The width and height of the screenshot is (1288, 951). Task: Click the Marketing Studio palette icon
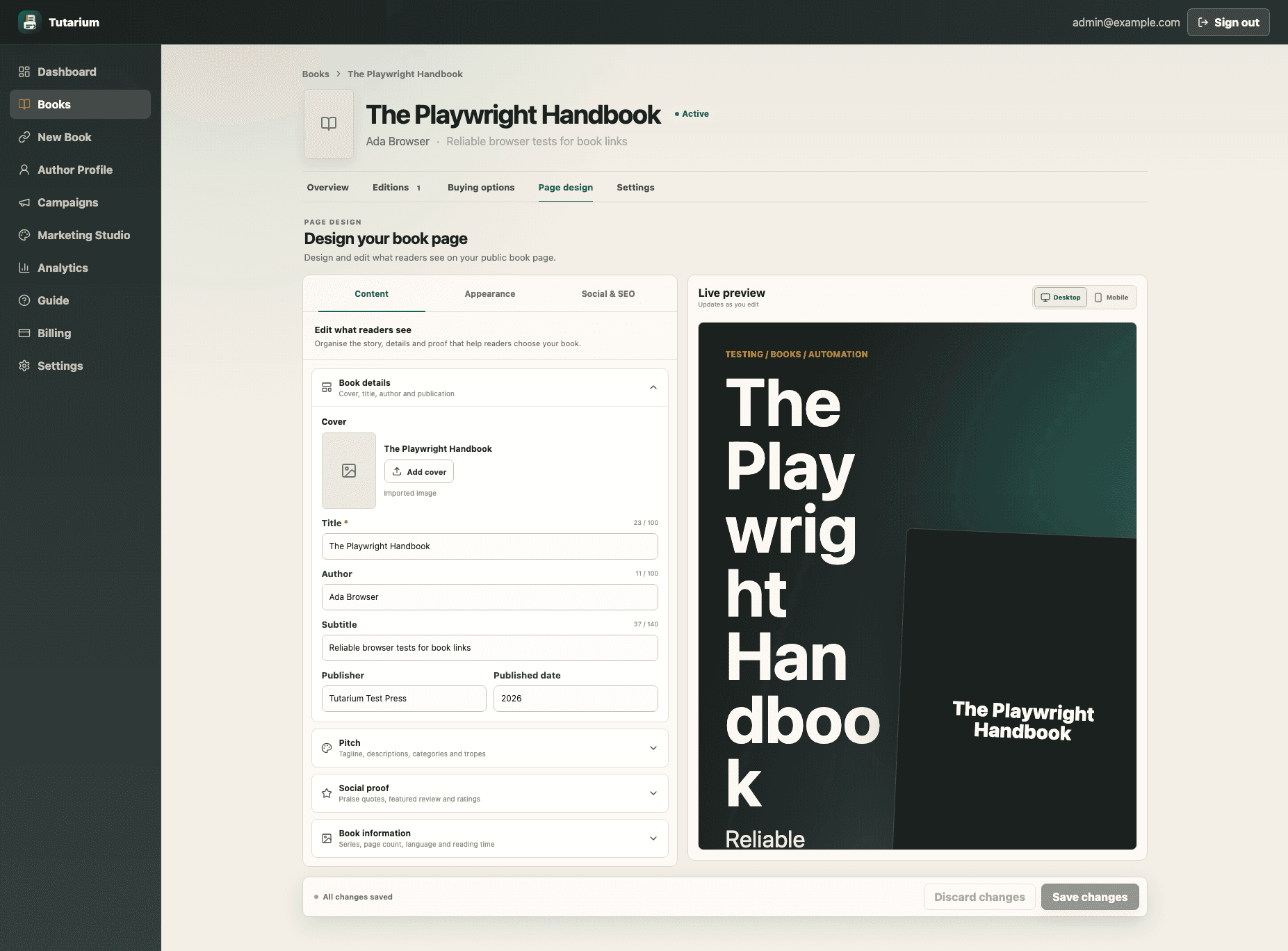(x=24, y=235)
